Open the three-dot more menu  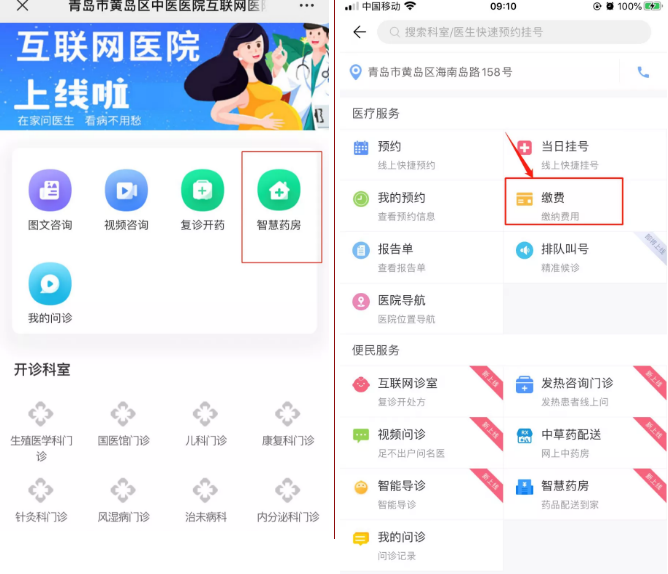click(x=307, y=6)
